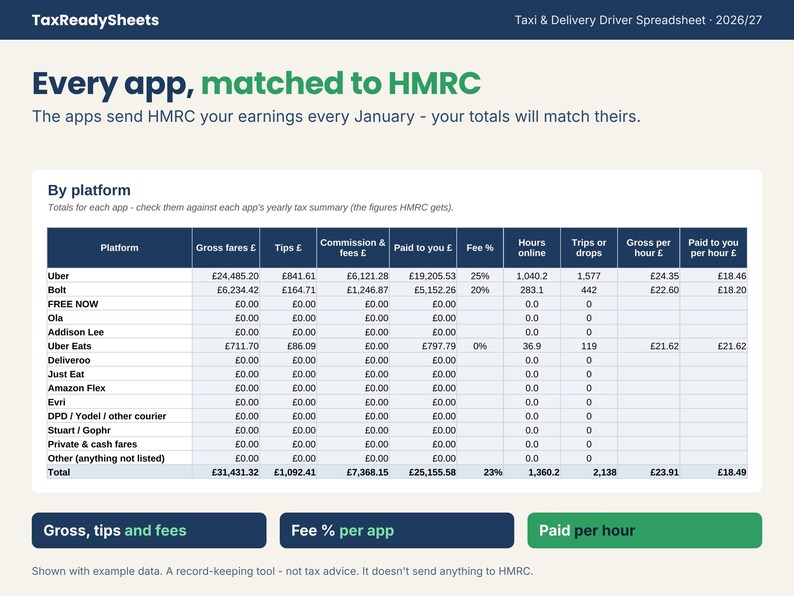
Task: Click total trips cell 2,138
Action: (589, 472)
